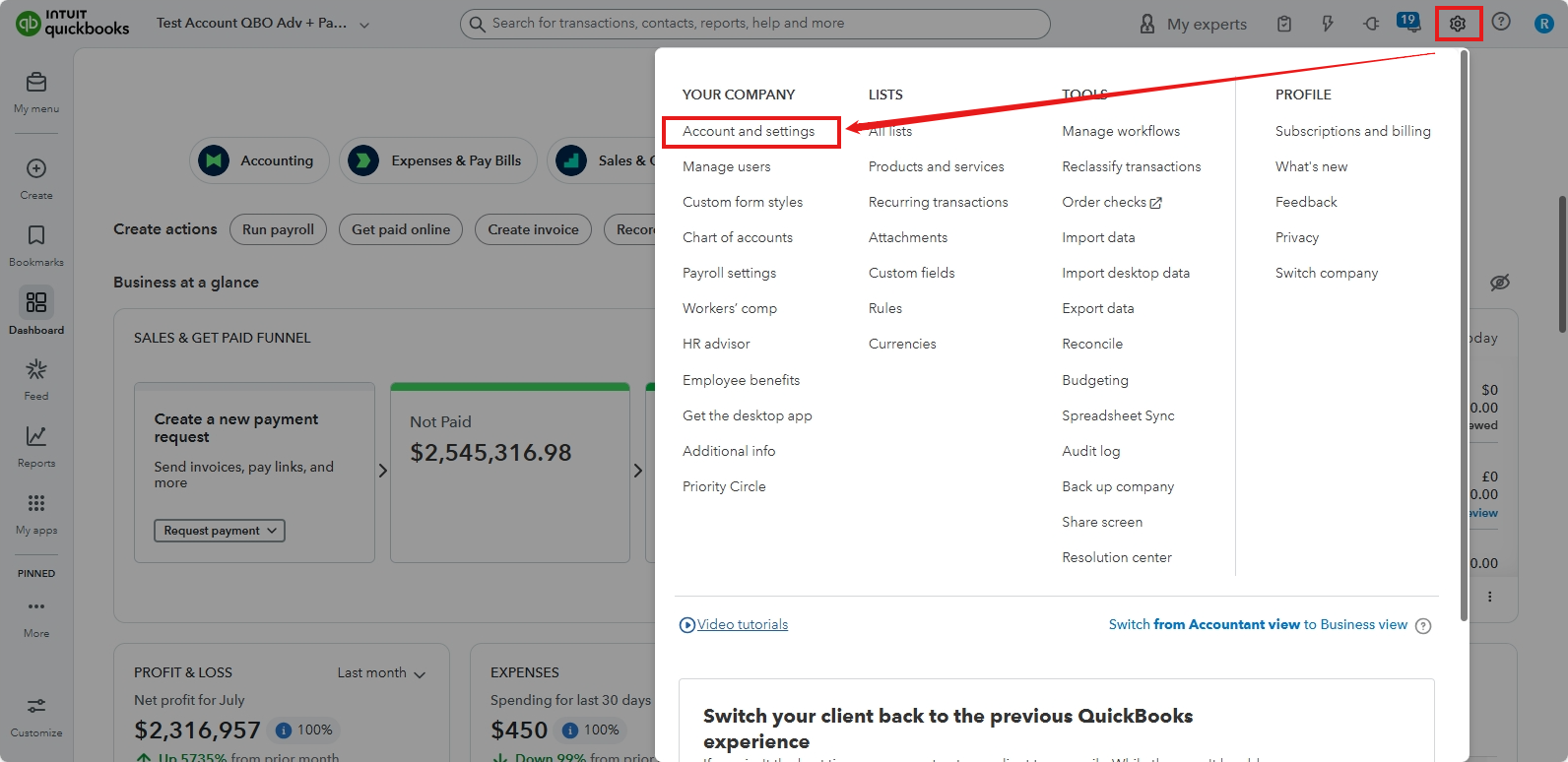1568x762 pixels.
Task: Select Manage users
Action: 727,166
